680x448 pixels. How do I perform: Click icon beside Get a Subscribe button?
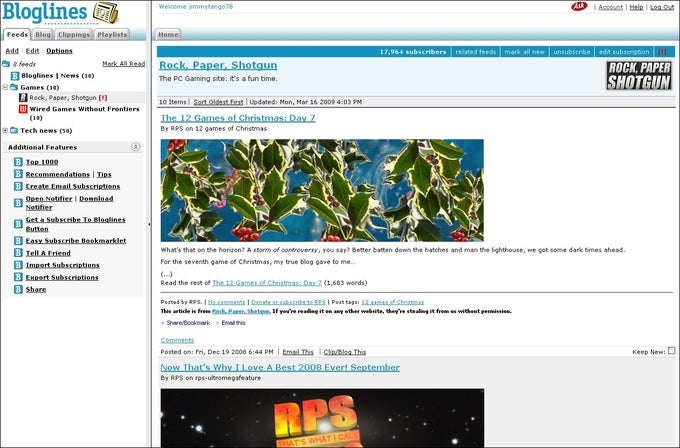18,224
